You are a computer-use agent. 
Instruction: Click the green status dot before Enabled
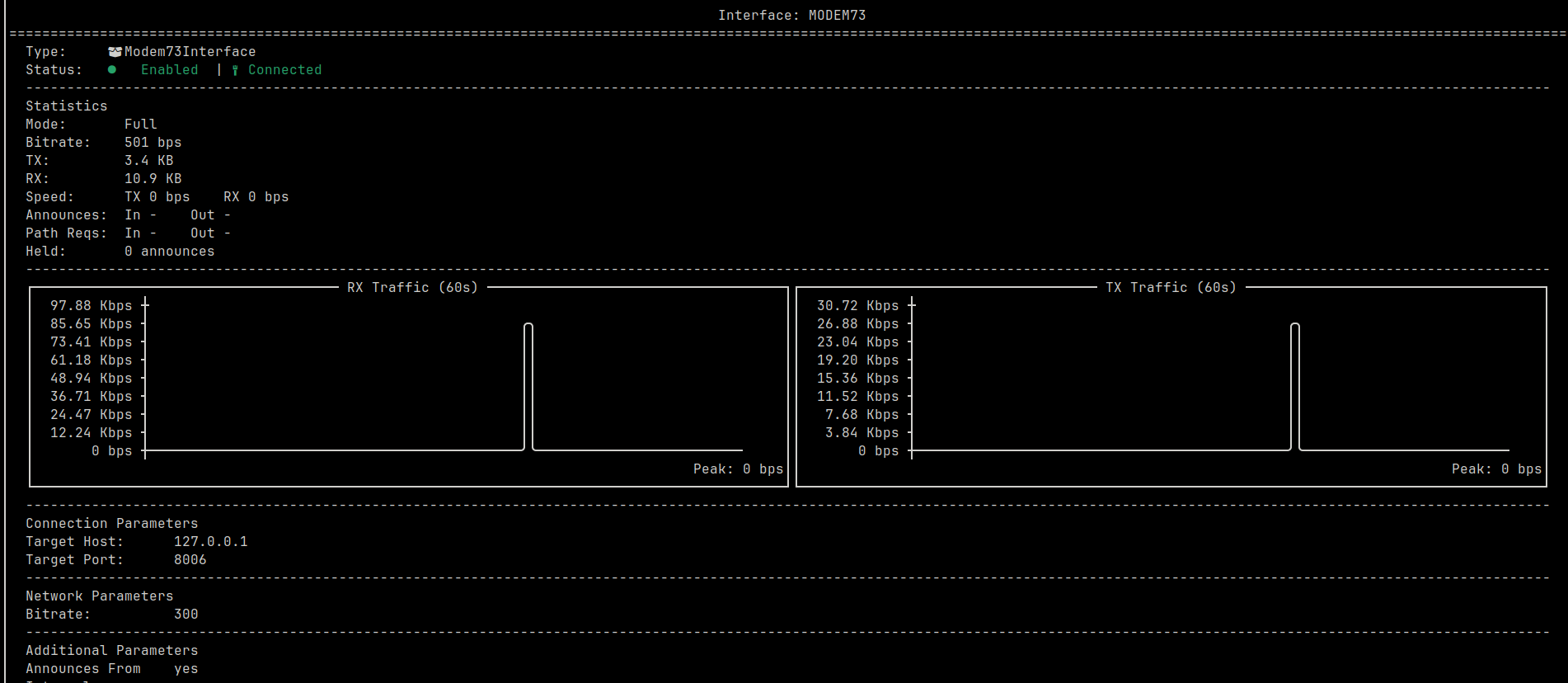click(x=112, y=70)
